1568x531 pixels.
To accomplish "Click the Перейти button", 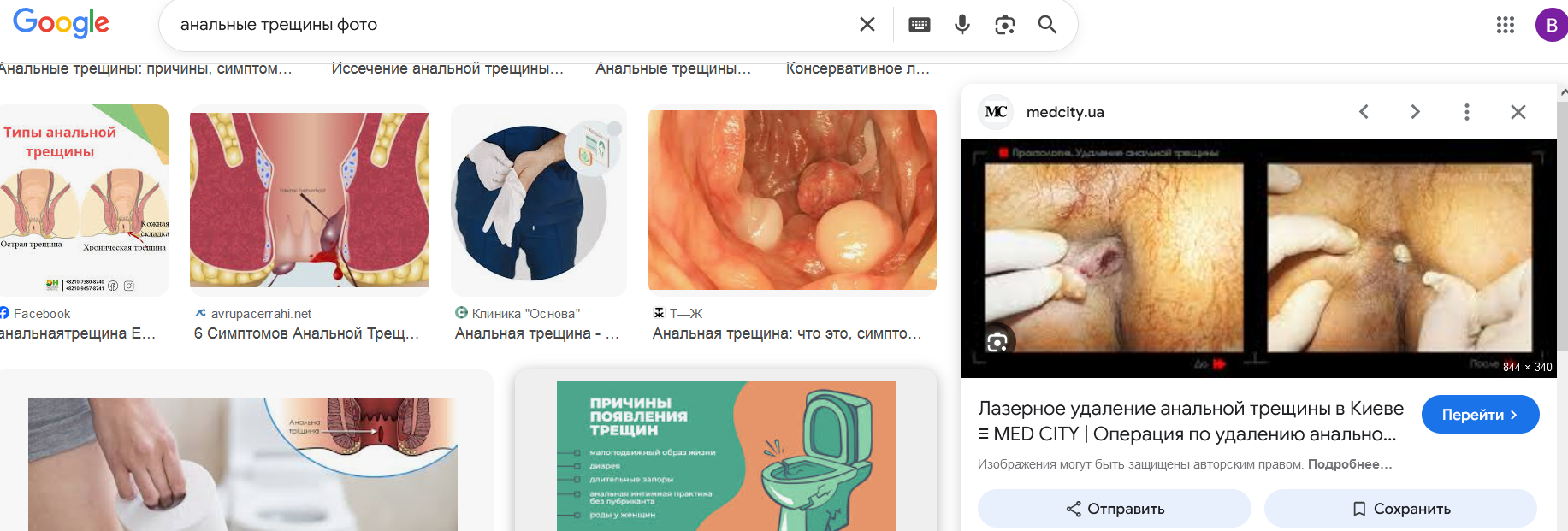I will pyautogui.click(x=1480, y=415).
